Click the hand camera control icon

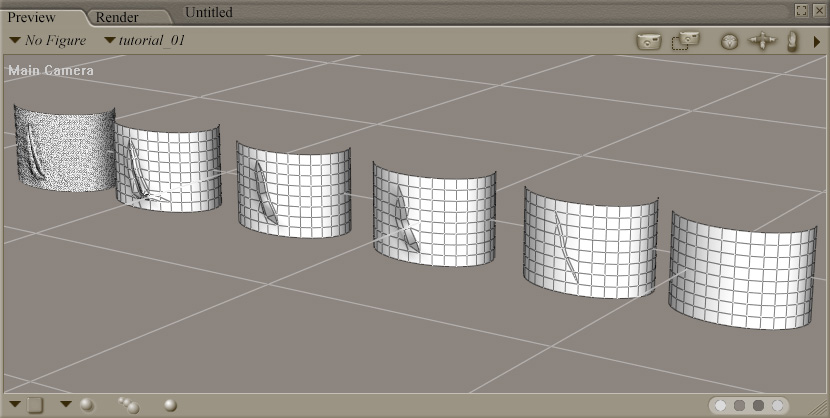793,41
